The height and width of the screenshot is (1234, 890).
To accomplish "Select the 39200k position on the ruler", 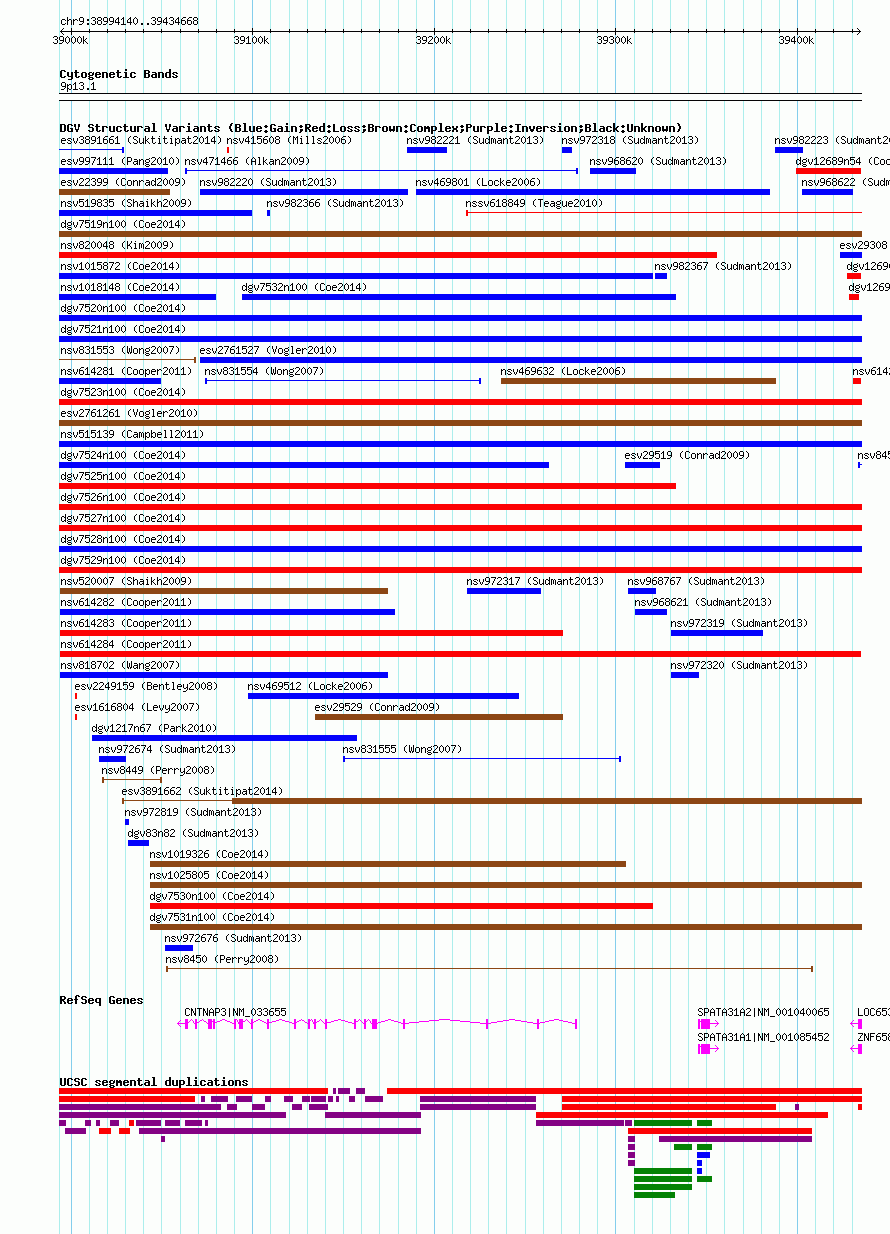I will [433, 40].
